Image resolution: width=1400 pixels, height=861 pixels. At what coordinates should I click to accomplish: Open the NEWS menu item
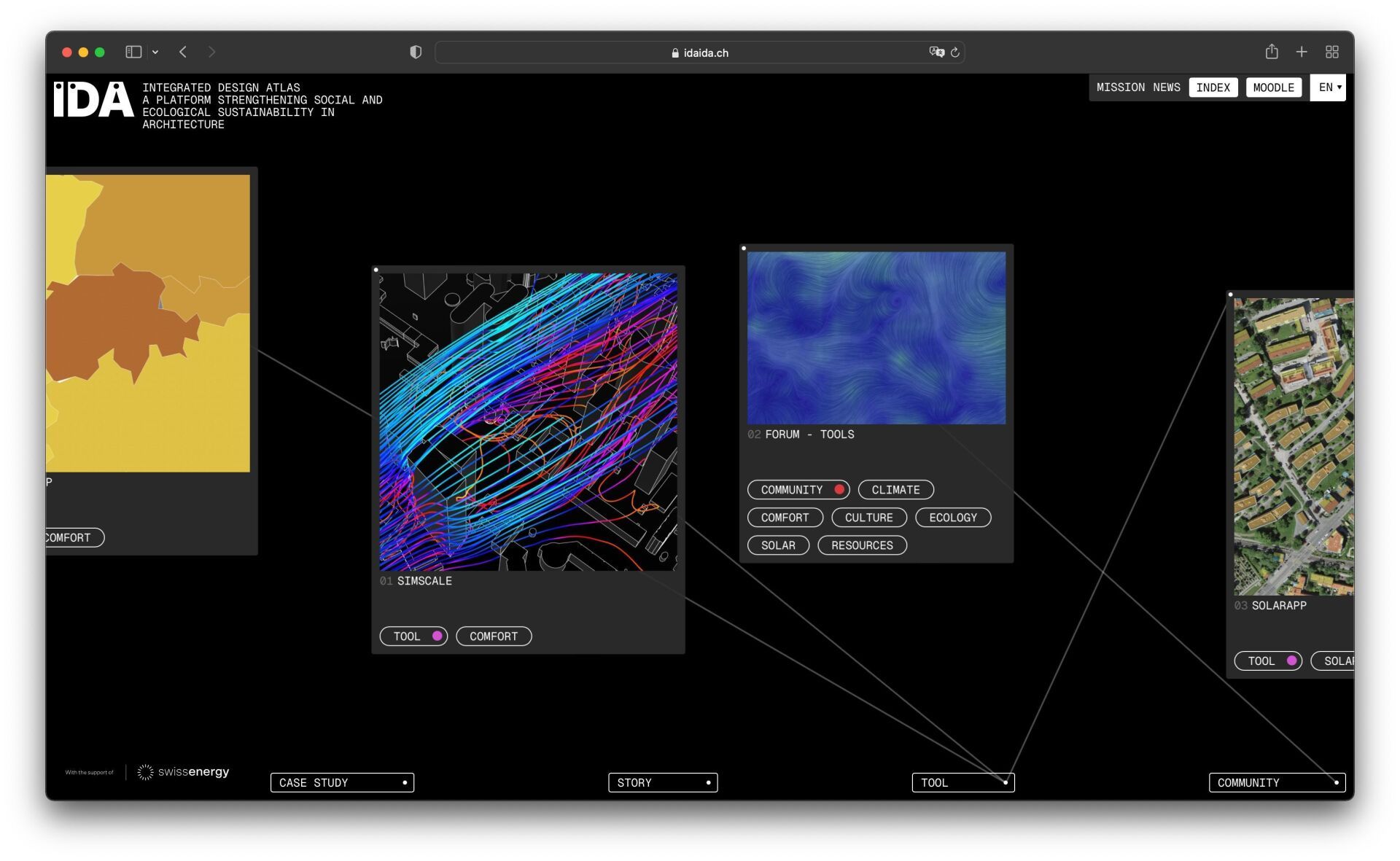(x=1166, y=87)
